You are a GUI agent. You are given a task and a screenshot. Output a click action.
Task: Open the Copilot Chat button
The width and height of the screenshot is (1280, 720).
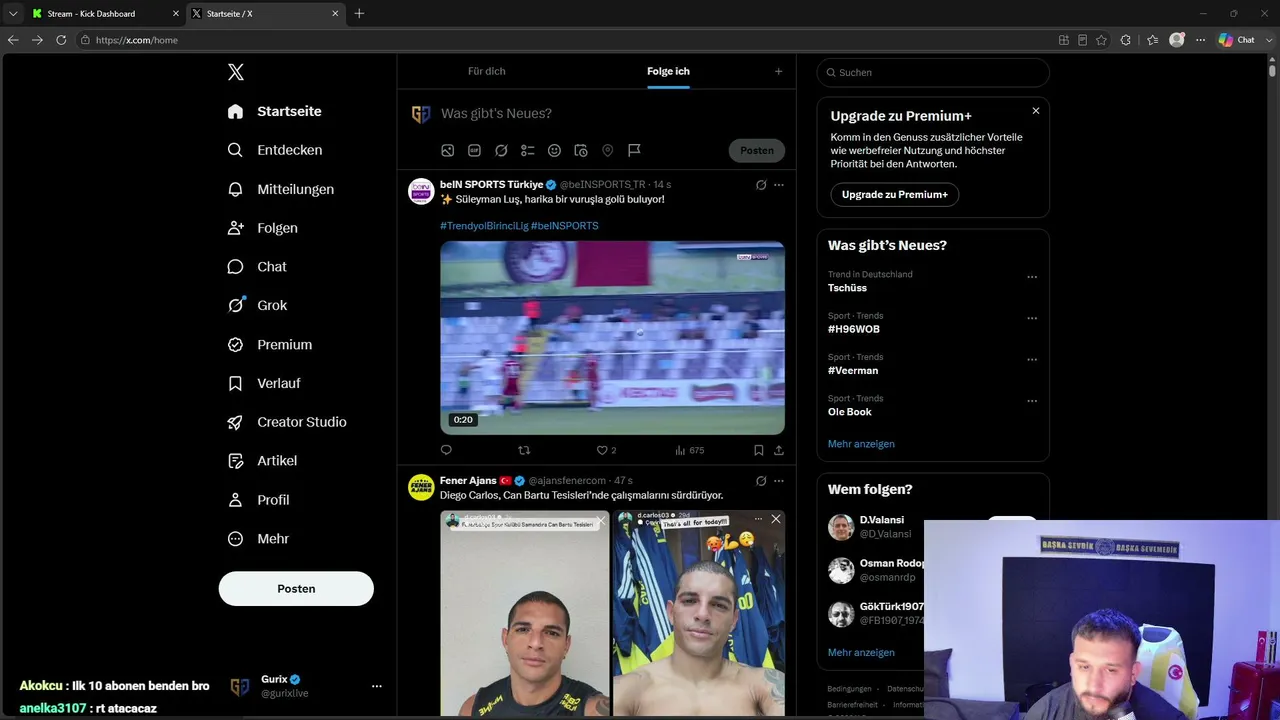click(1237, 40)
